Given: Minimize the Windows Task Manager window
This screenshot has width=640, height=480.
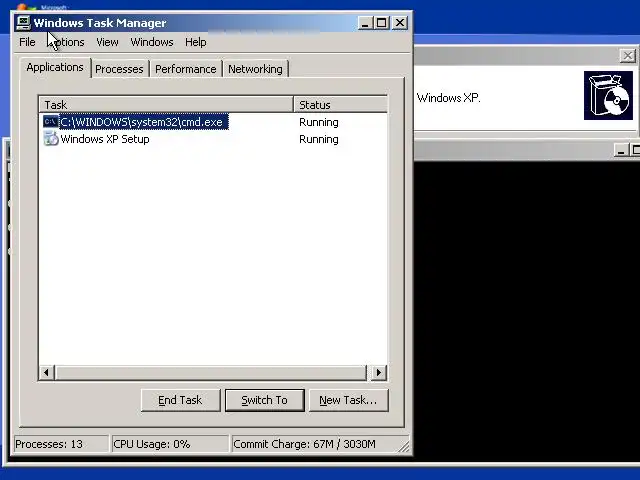Looking at the screenshot, I should [365, 23].
